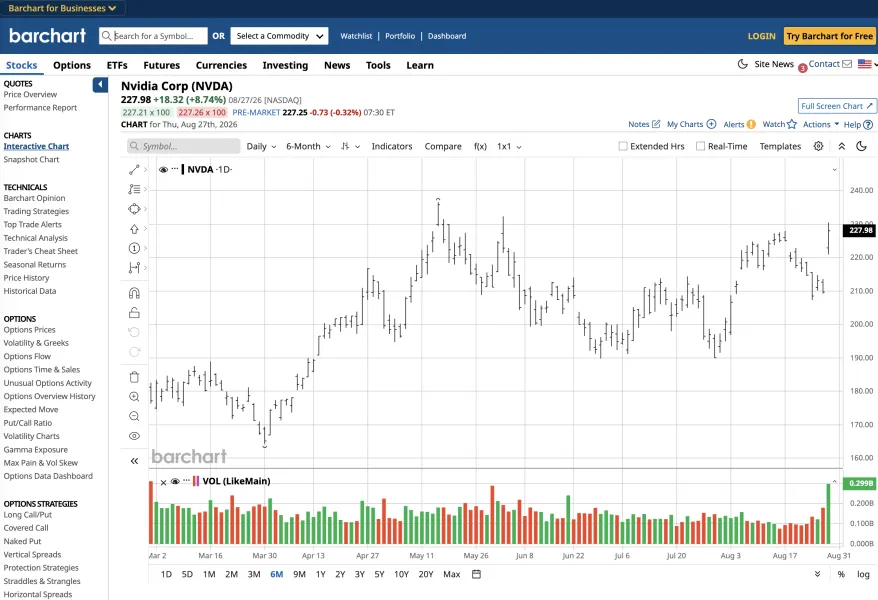Open the Daily period dropdown
Viewport: 878px width, 600px height.
click(x=261, y=146)
